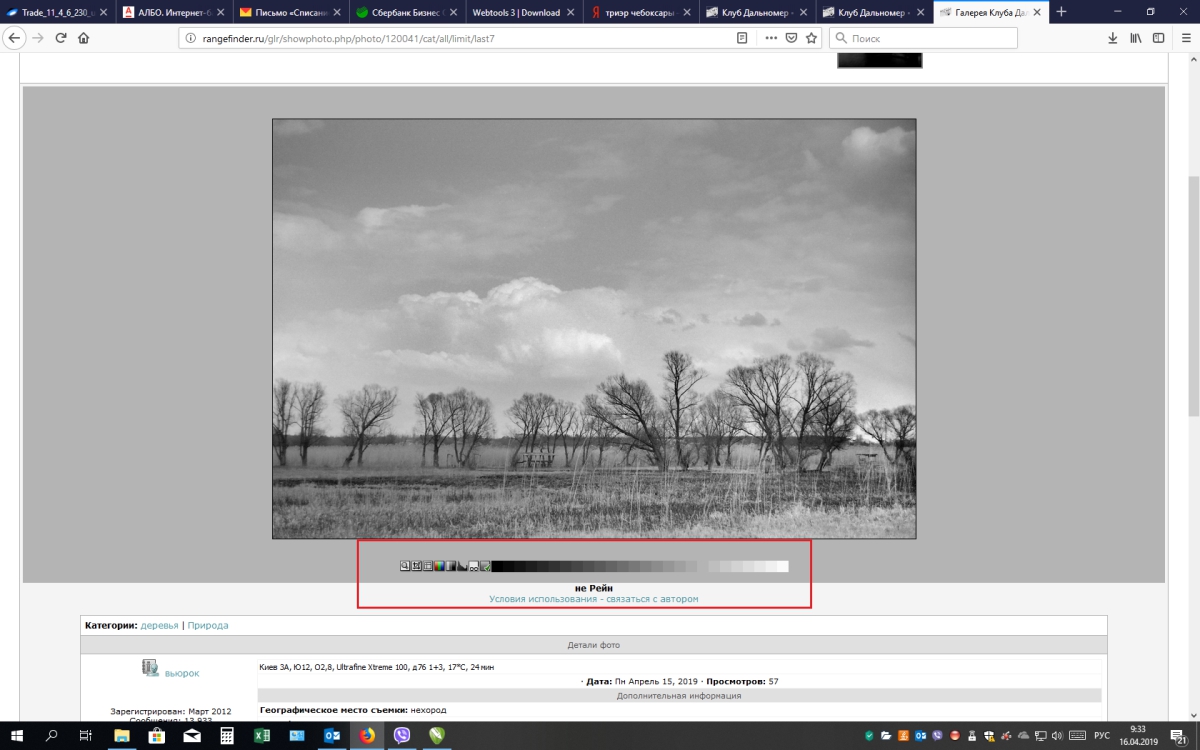Open the 'Условия использования - связаться с автором' link

tap(593, 599)
